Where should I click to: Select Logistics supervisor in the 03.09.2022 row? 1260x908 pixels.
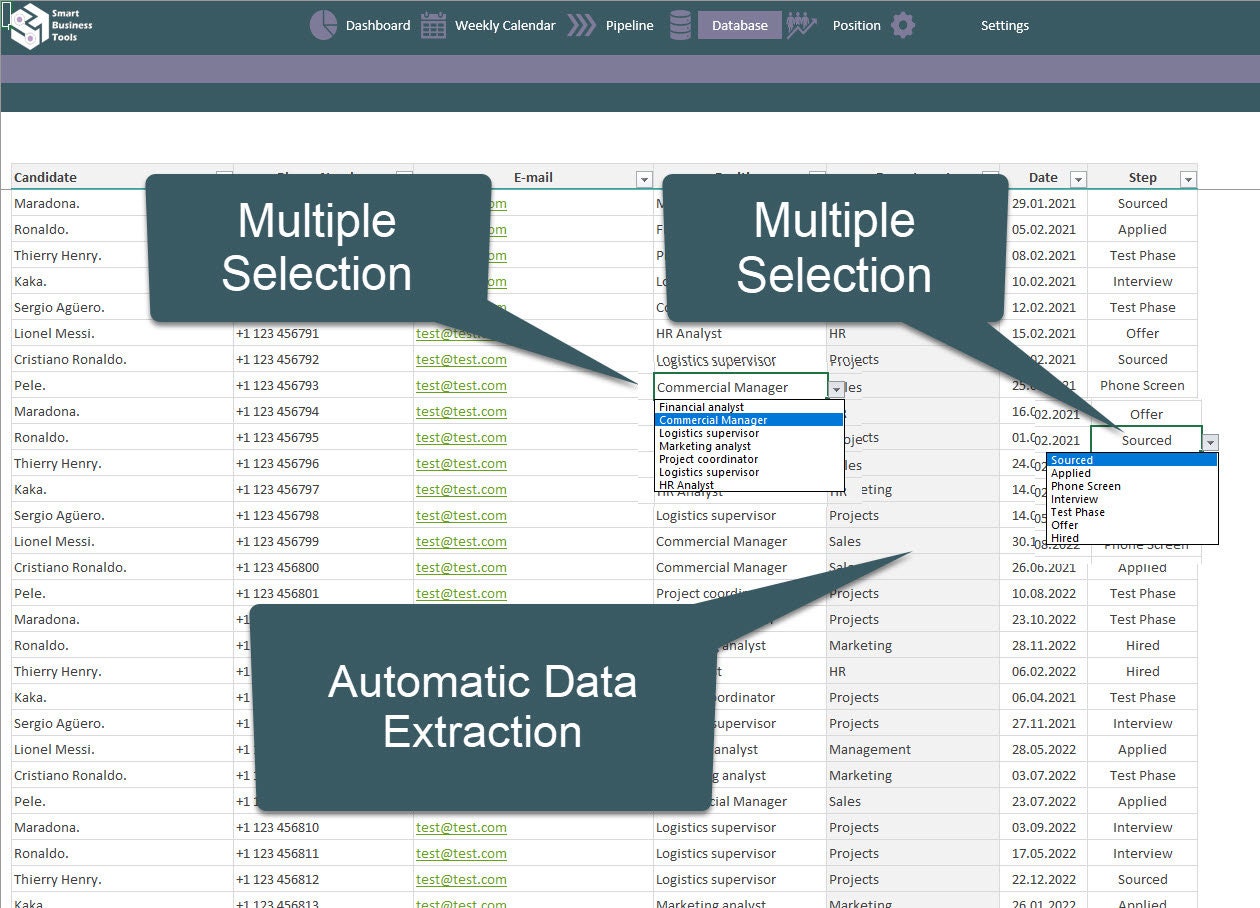[740, 828]
